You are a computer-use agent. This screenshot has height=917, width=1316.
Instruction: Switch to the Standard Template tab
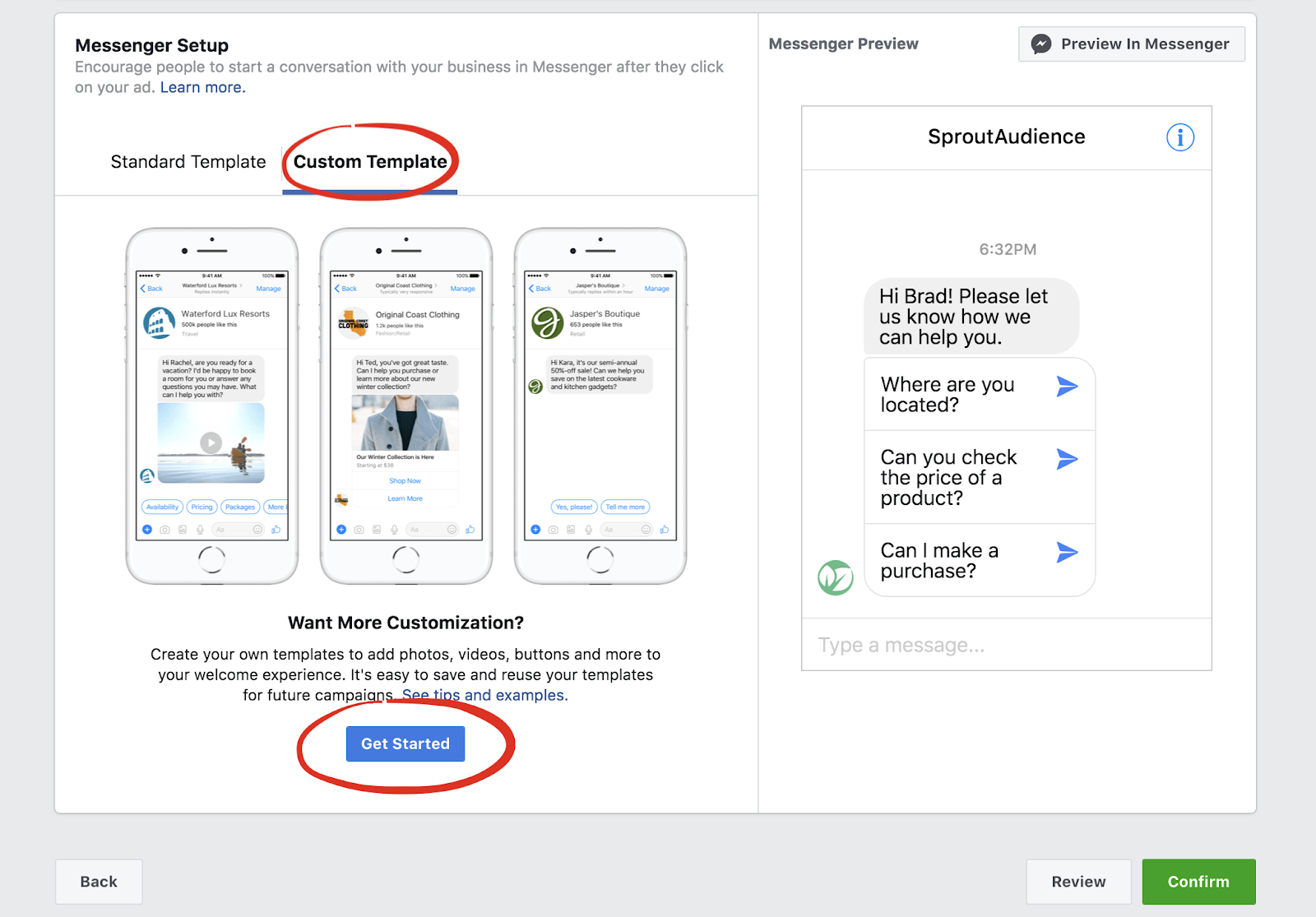click(x=188, y=162)
